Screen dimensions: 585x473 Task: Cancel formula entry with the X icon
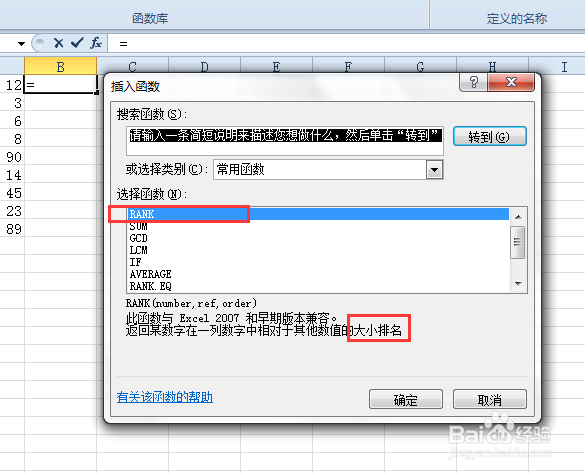pos(58,43)
